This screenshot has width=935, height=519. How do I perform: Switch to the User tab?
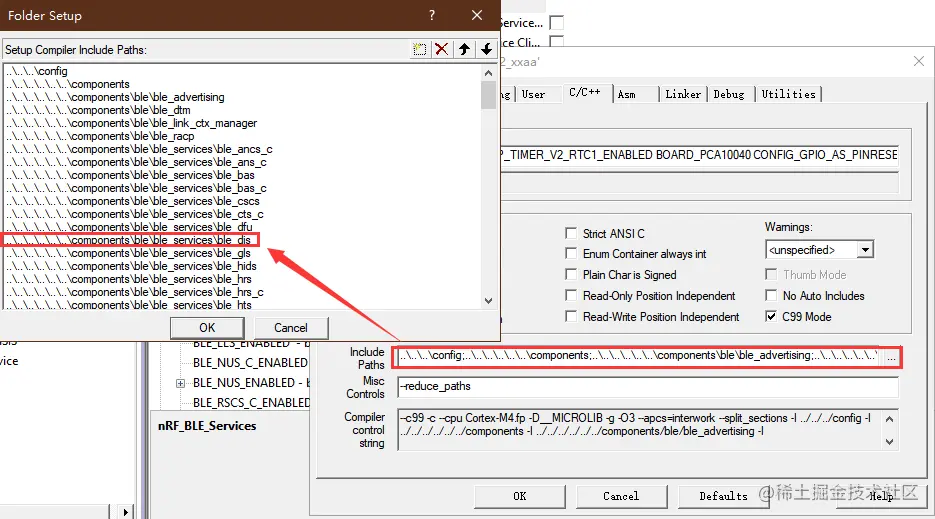click(x=533, y=94)
